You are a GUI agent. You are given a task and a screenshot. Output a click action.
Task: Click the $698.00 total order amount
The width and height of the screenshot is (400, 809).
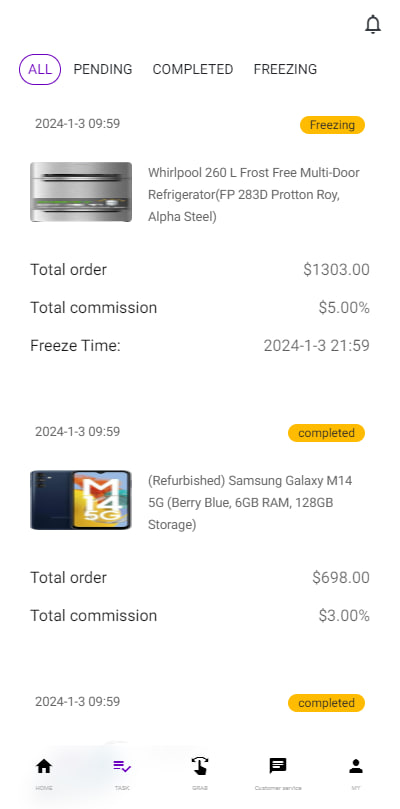click(341, 578)
